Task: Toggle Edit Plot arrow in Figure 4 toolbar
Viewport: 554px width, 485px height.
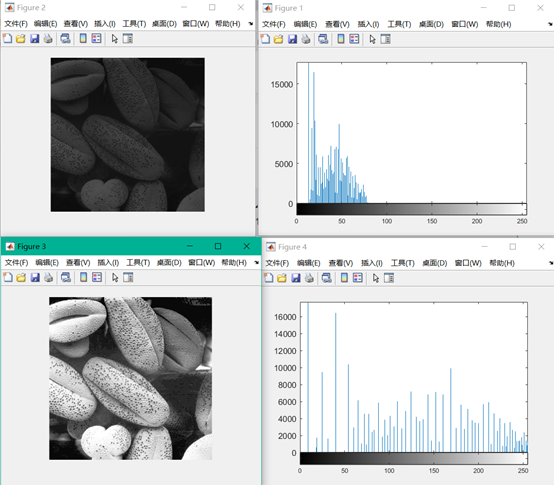Action: click(376, 278)
